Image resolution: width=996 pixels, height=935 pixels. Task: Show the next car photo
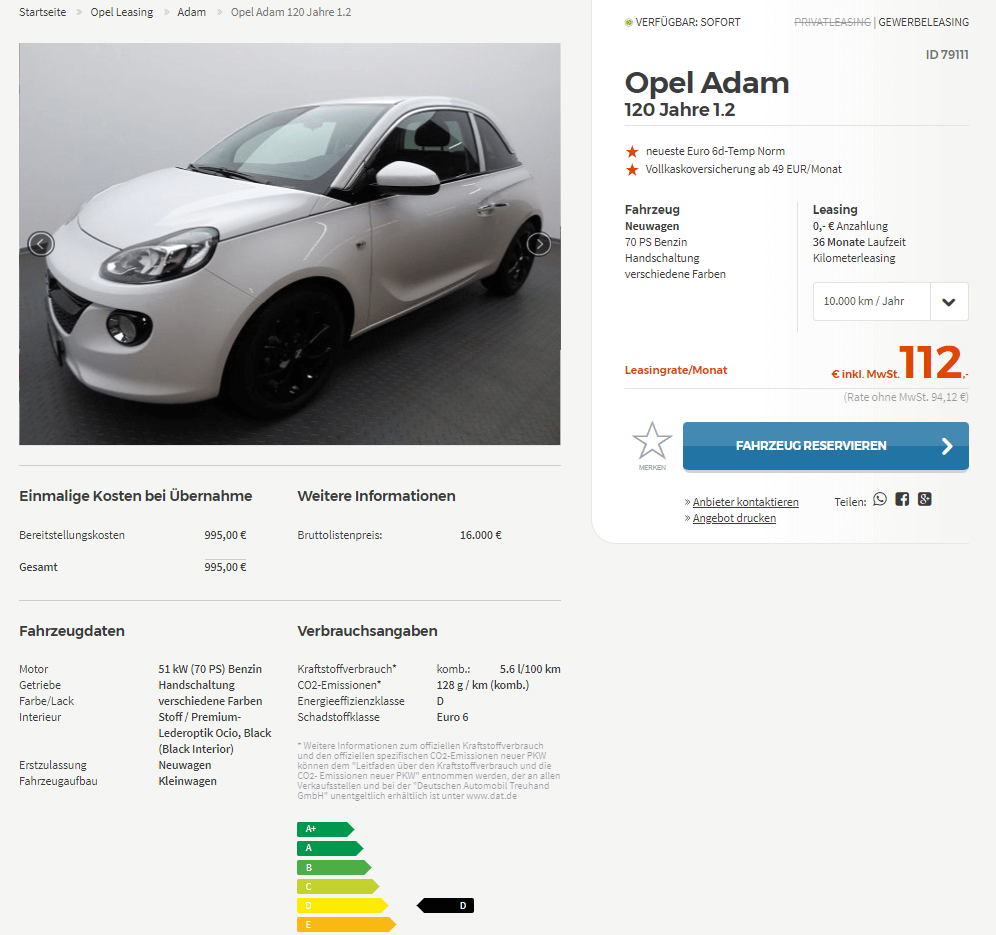pyautogui.click(x=539, y=244)
